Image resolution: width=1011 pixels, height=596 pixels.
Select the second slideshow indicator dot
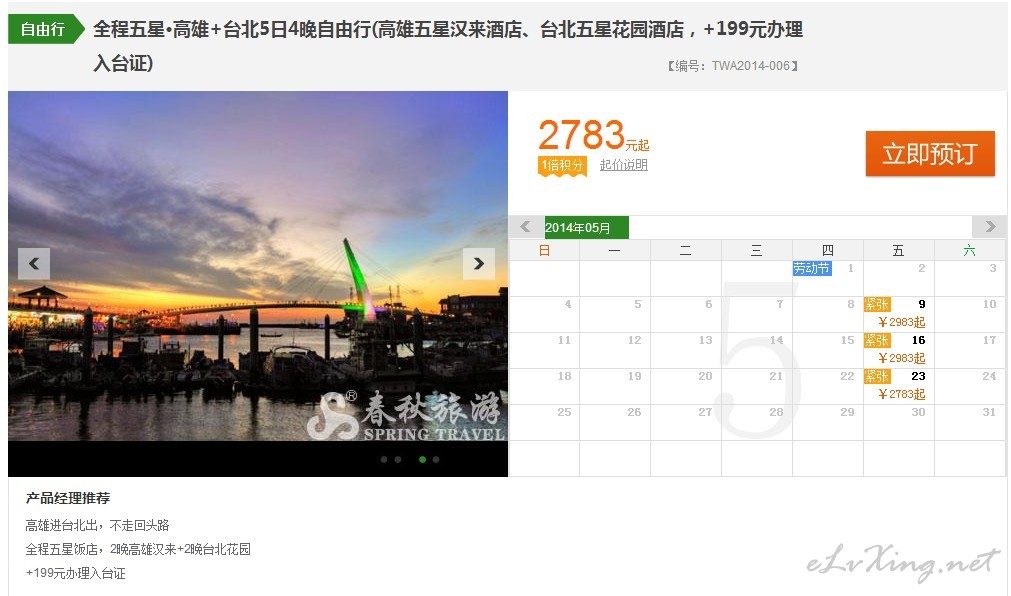pos(398,459)
